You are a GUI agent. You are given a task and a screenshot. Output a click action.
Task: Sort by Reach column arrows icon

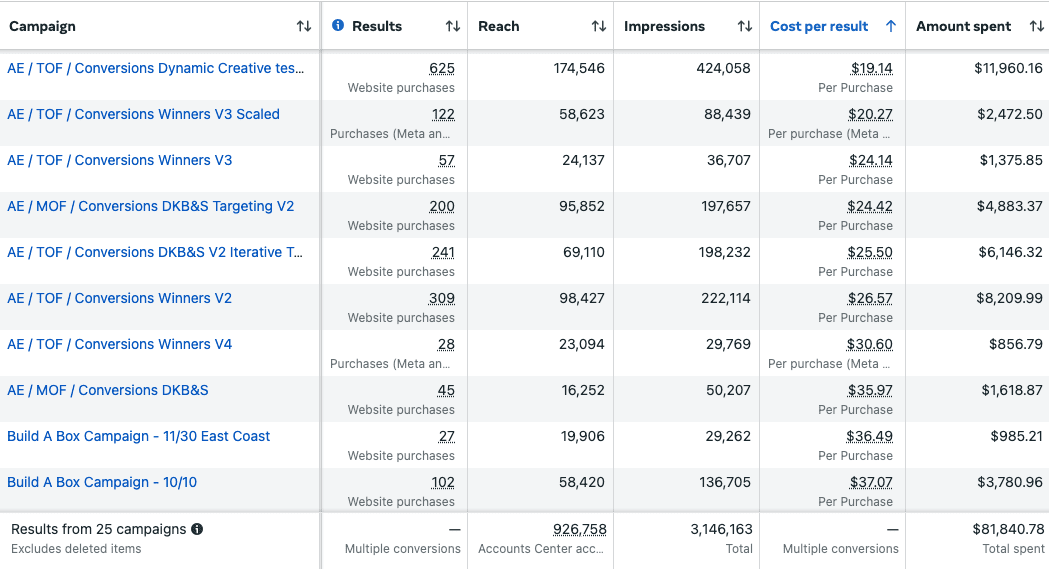599,26
